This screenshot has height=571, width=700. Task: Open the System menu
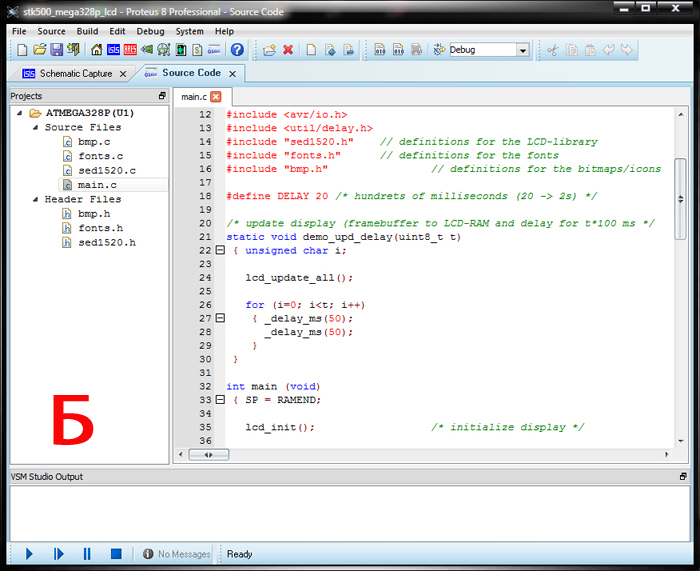[x=189, y=31]
